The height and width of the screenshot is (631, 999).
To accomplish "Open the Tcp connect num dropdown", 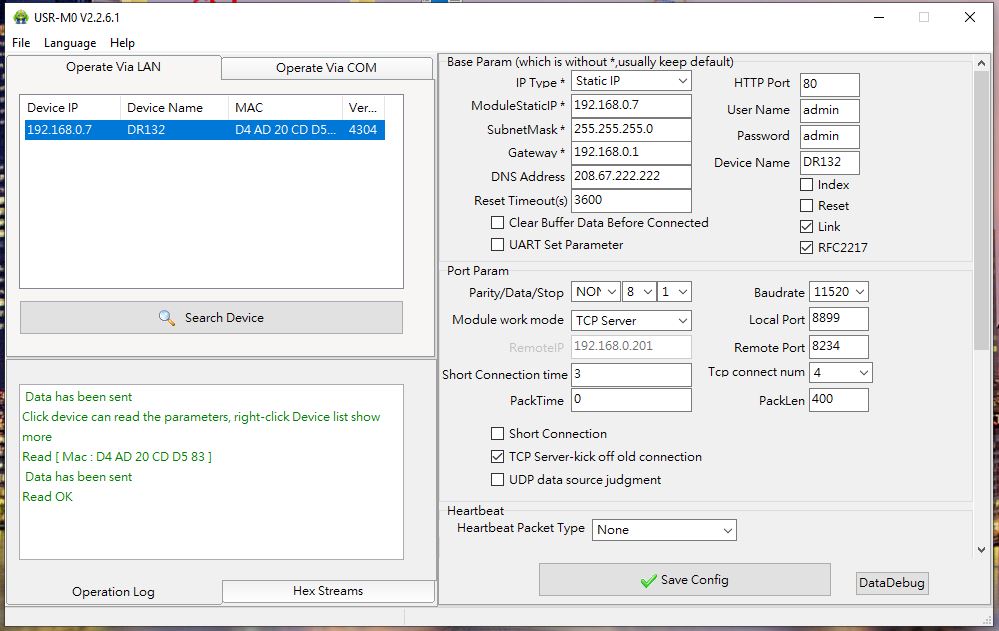I will coord(840,373).
